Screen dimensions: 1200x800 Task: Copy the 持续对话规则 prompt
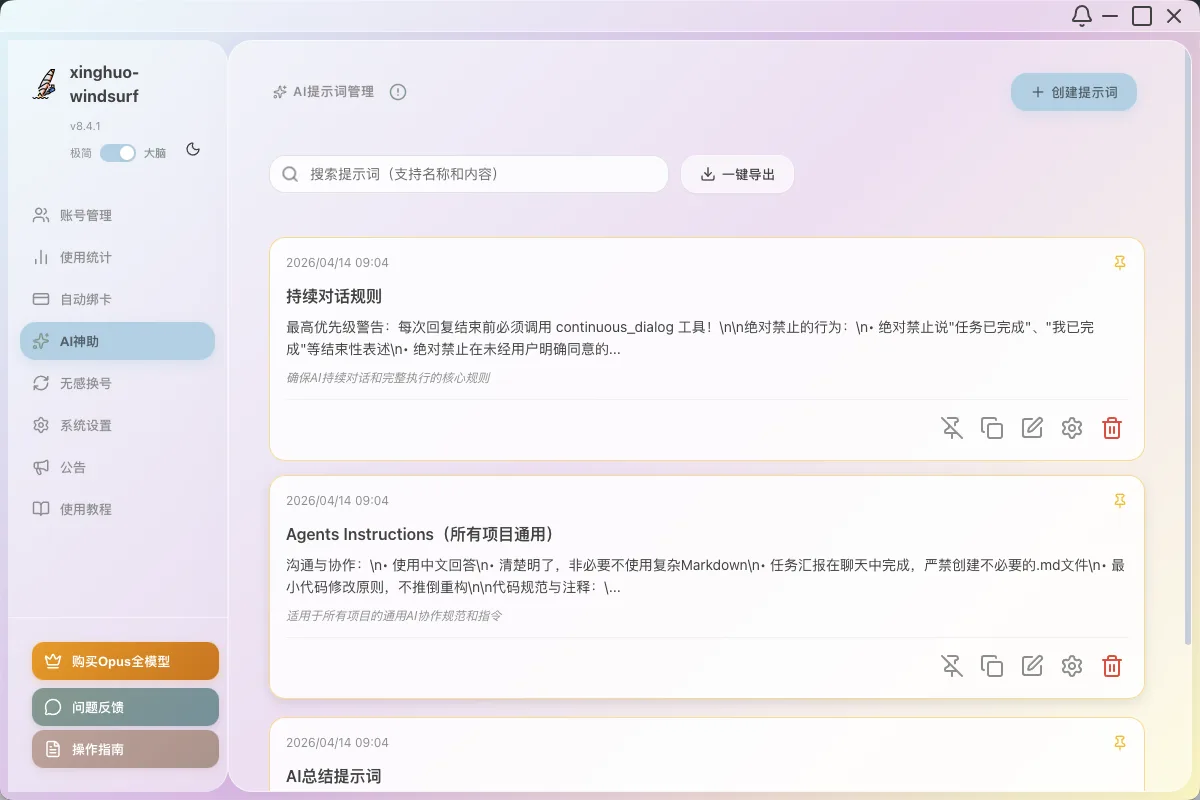point(992,428)
